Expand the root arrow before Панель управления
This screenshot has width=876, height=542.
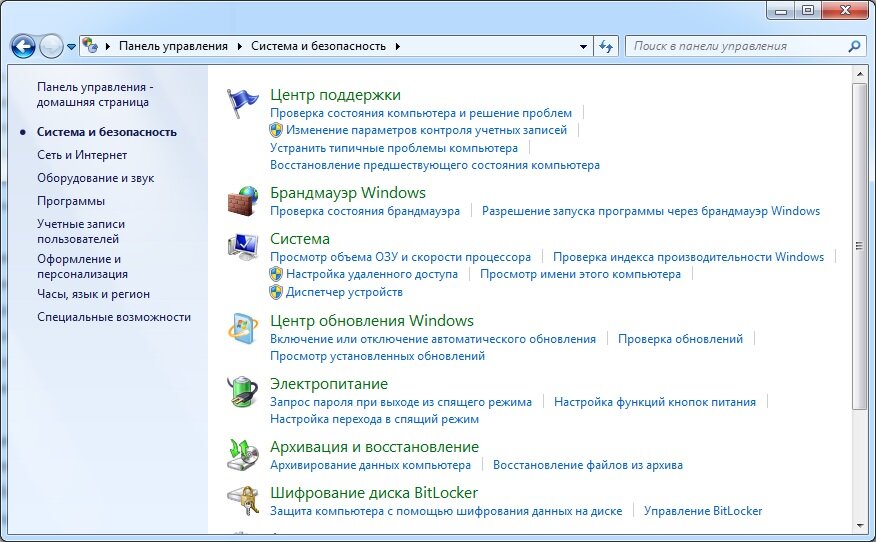[107, 46]
